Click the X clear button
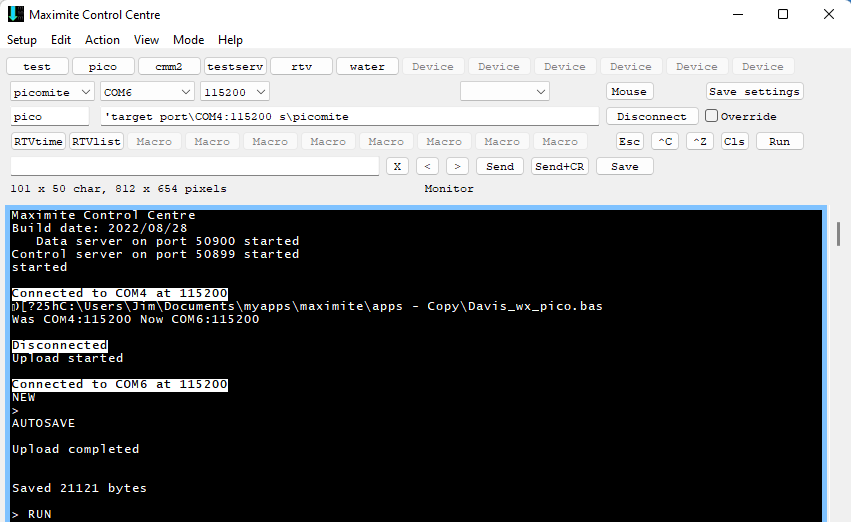 pos(397,166)
